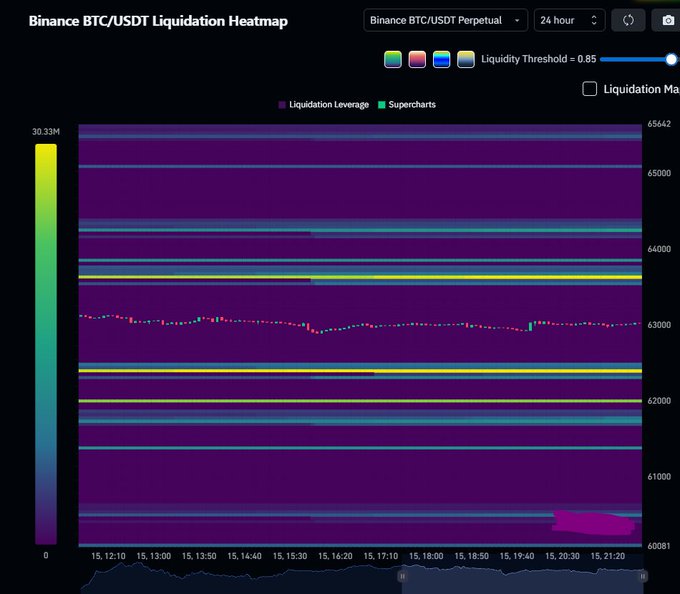Viewport: 680px width, 594px height.
Task: Take a snapshot with the camera icon
Action: (x=668, y=20)
